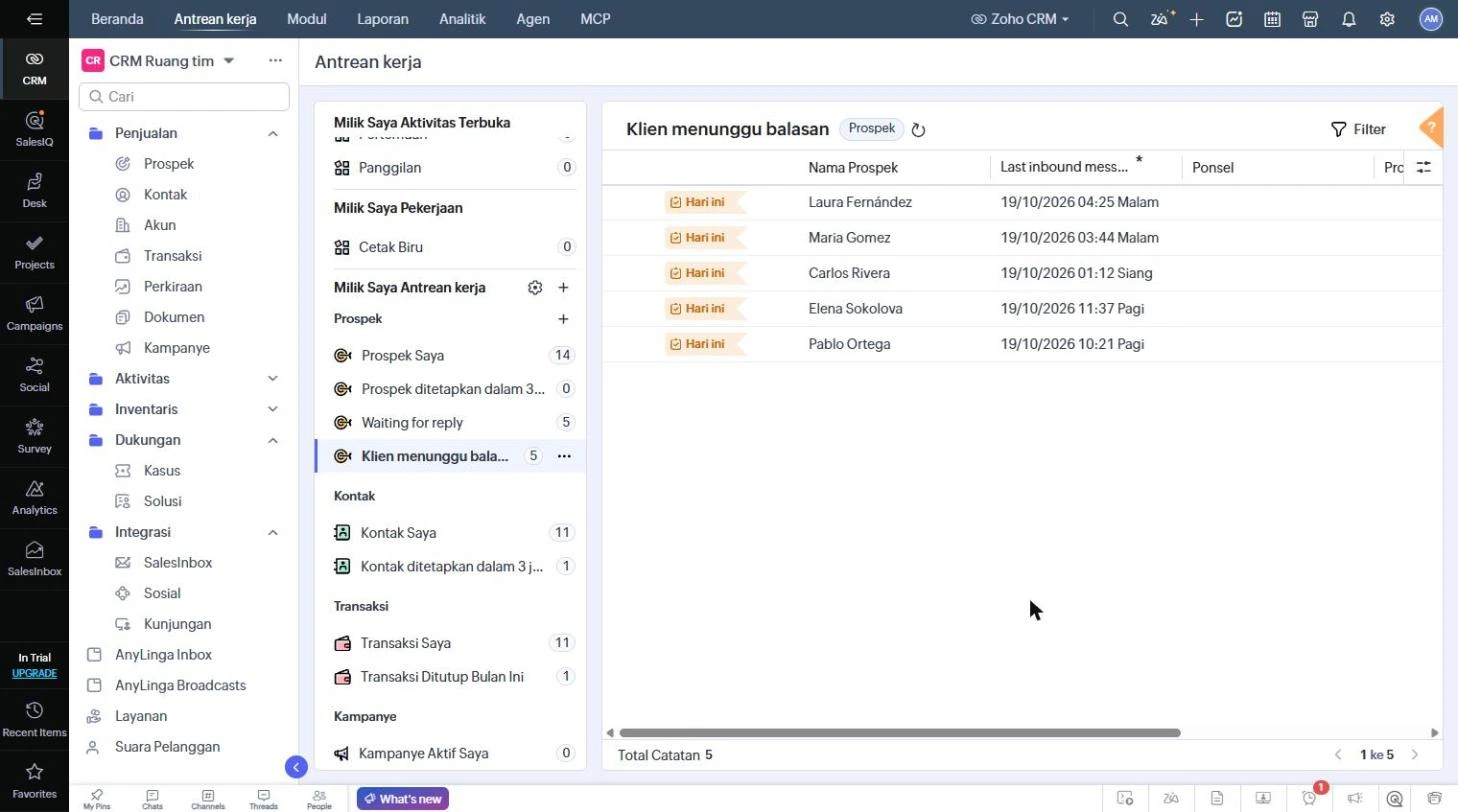The height and width of the screenshot is (812, 1458).
Task: Open Desk from the left rail
Action: (x=34, y=190)
